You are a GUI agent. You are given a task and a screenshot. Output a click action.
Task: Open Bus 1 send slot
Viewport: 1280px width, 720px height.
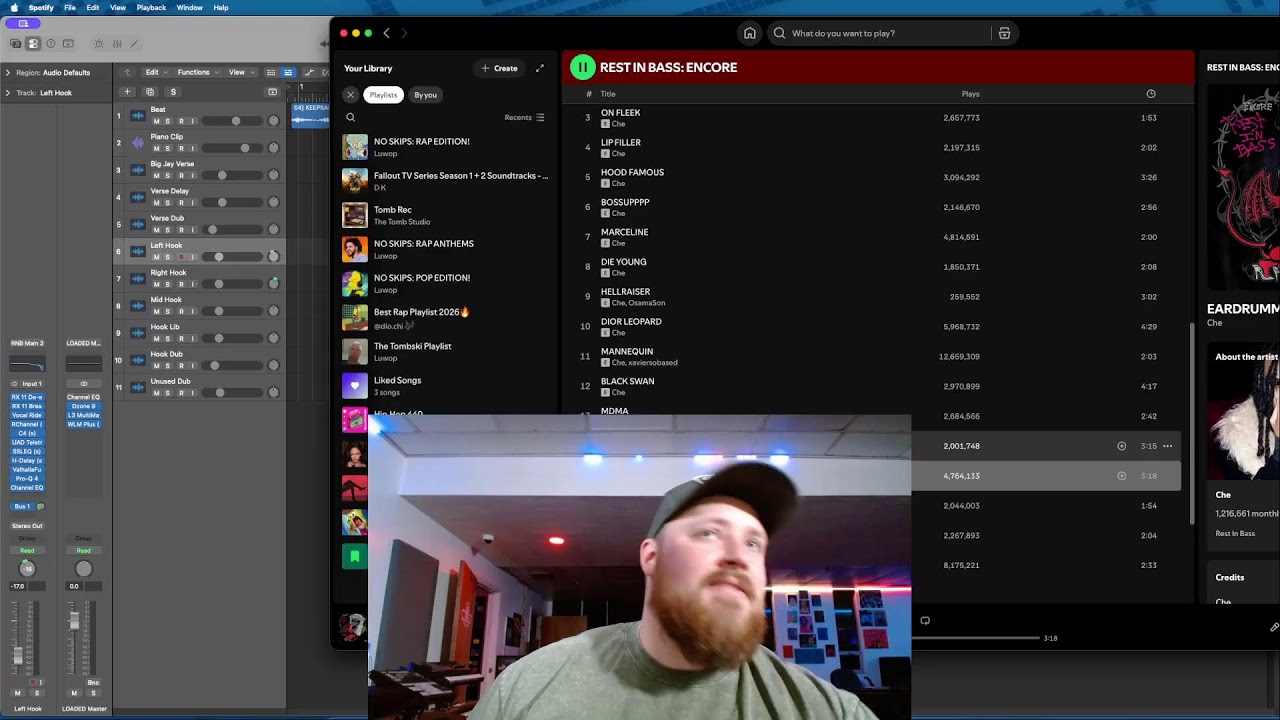[x=22, y=506]
